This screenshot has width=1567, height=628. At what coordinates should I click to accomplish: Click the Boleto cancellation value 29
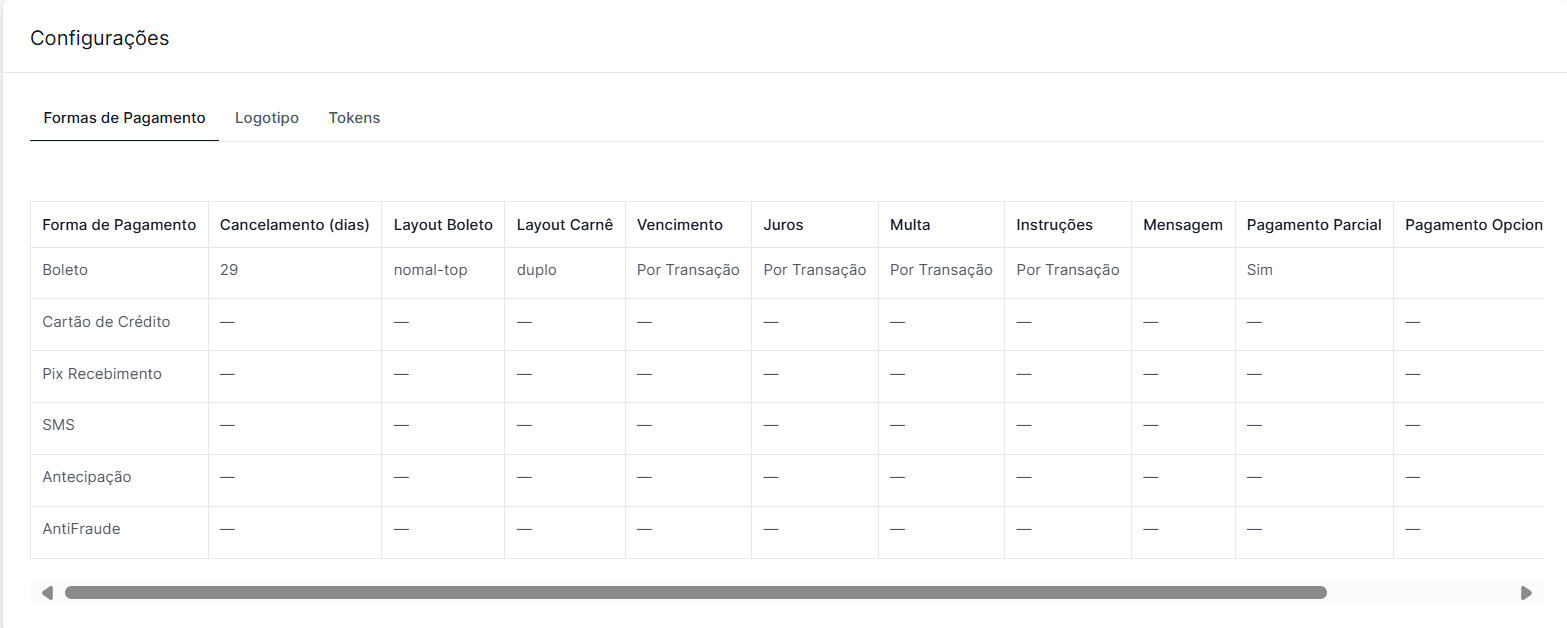click(x=229, y=270)
